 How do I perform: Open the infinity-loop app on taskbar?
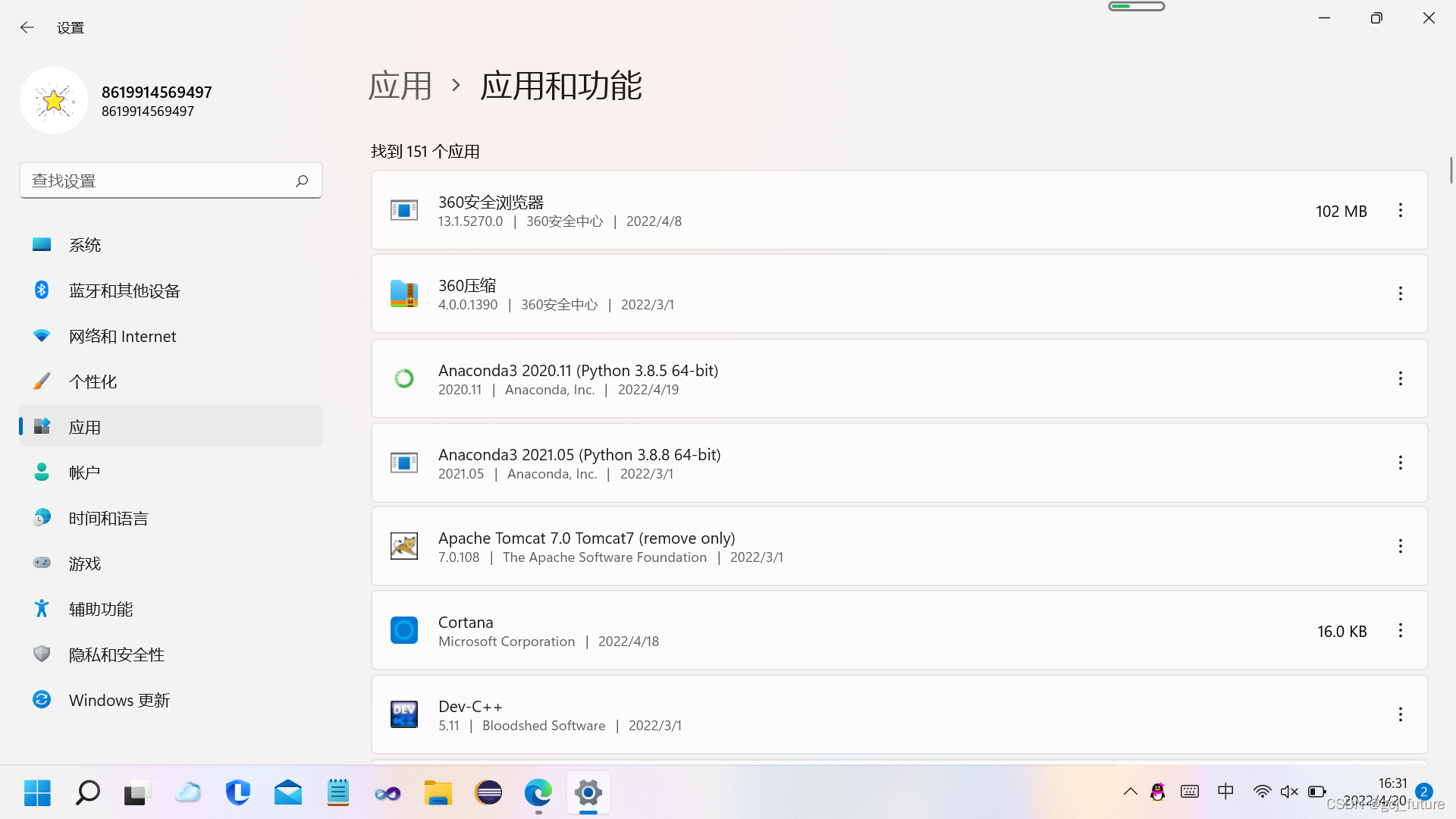388,793
